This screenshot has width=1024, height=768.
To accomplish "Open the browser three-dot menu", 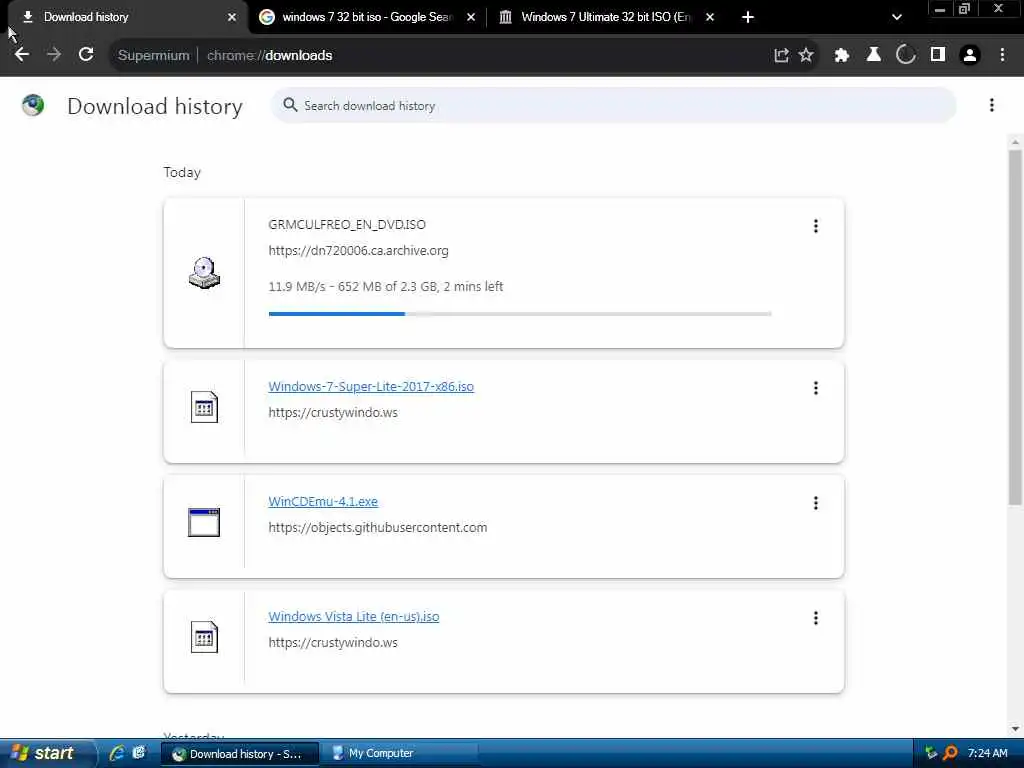I will [1002, 56].
